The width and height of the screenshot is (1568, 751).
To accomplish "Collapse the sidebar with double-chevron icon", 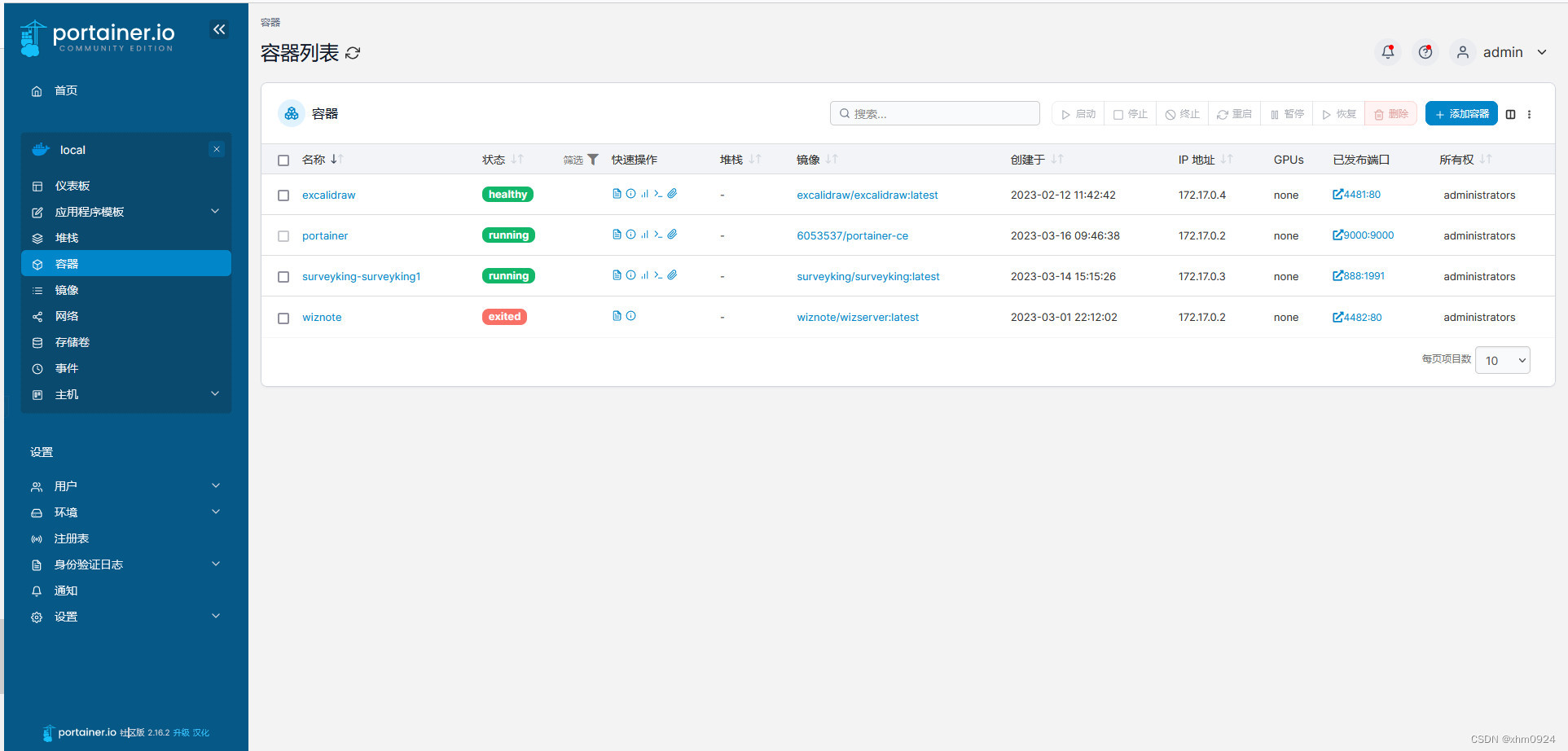I will pos(219,29).
